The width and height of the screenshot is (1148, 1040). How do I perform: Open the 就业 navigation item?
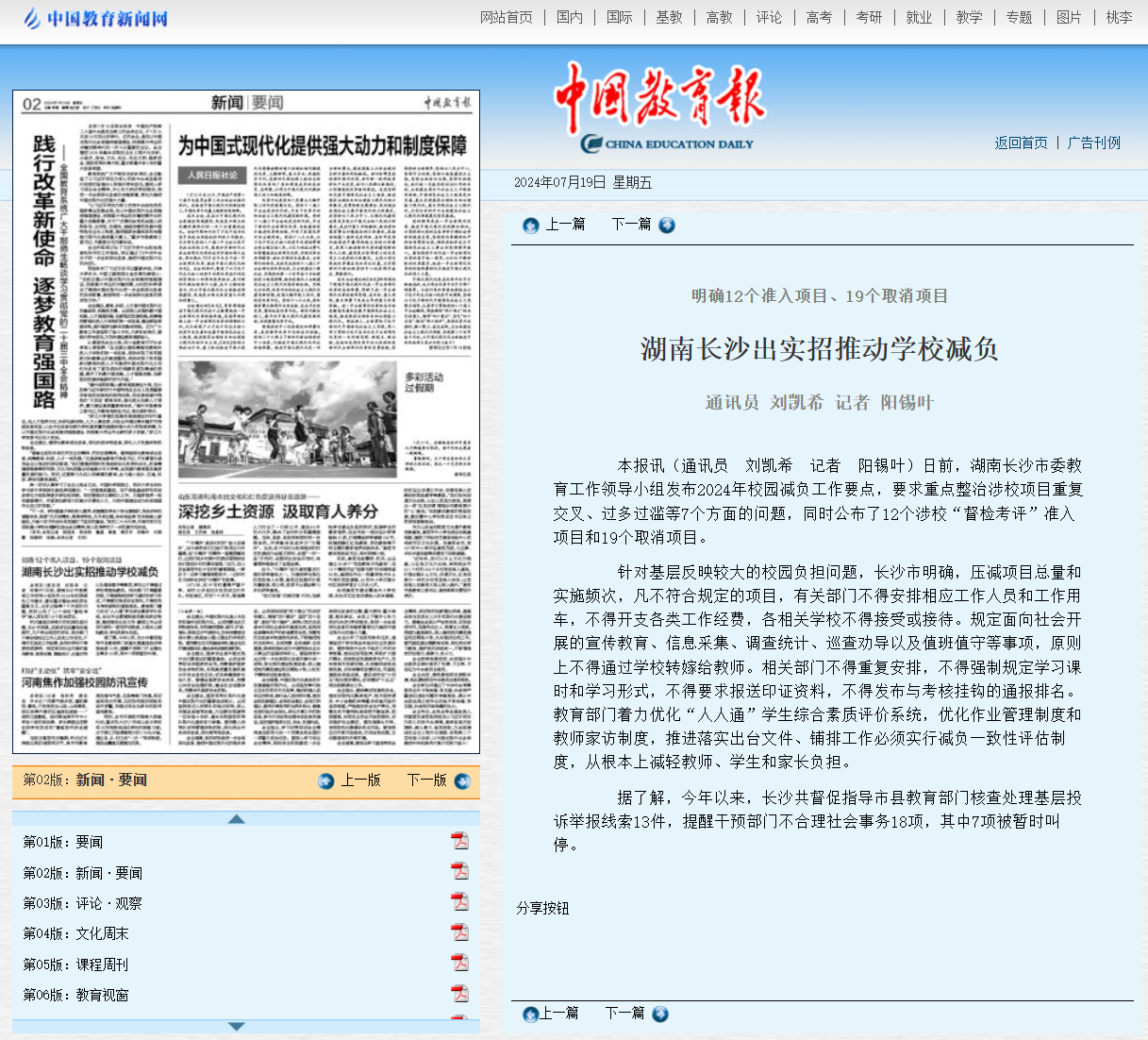920,17
